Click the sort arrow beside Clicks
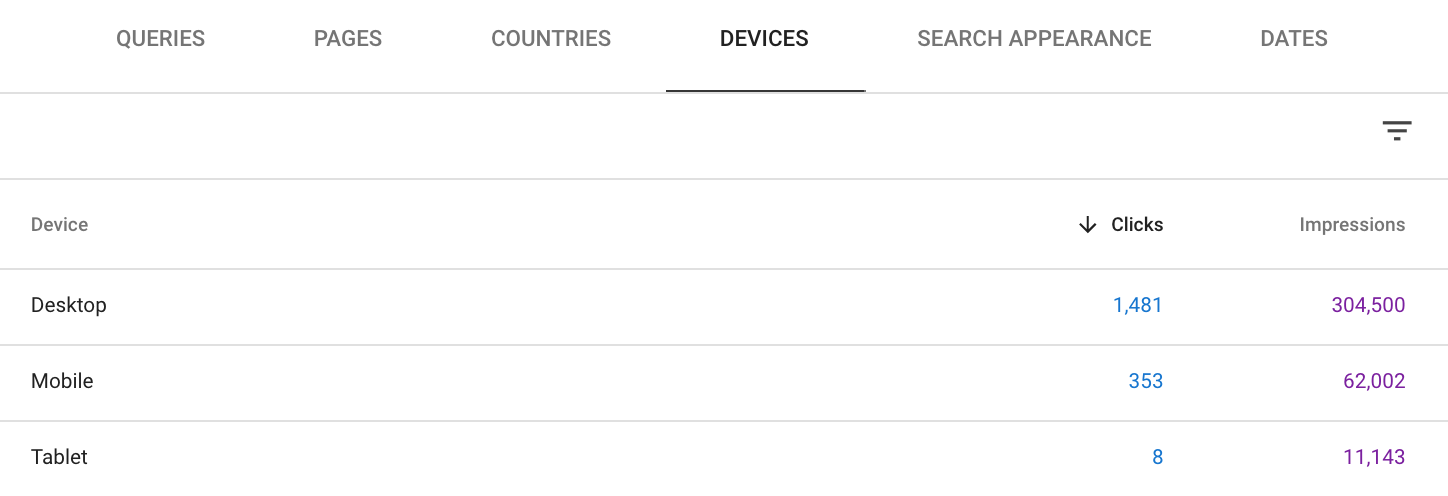Image resolution: width=1448 pixels, height=496 pixels. click(x=1088, y=225)
